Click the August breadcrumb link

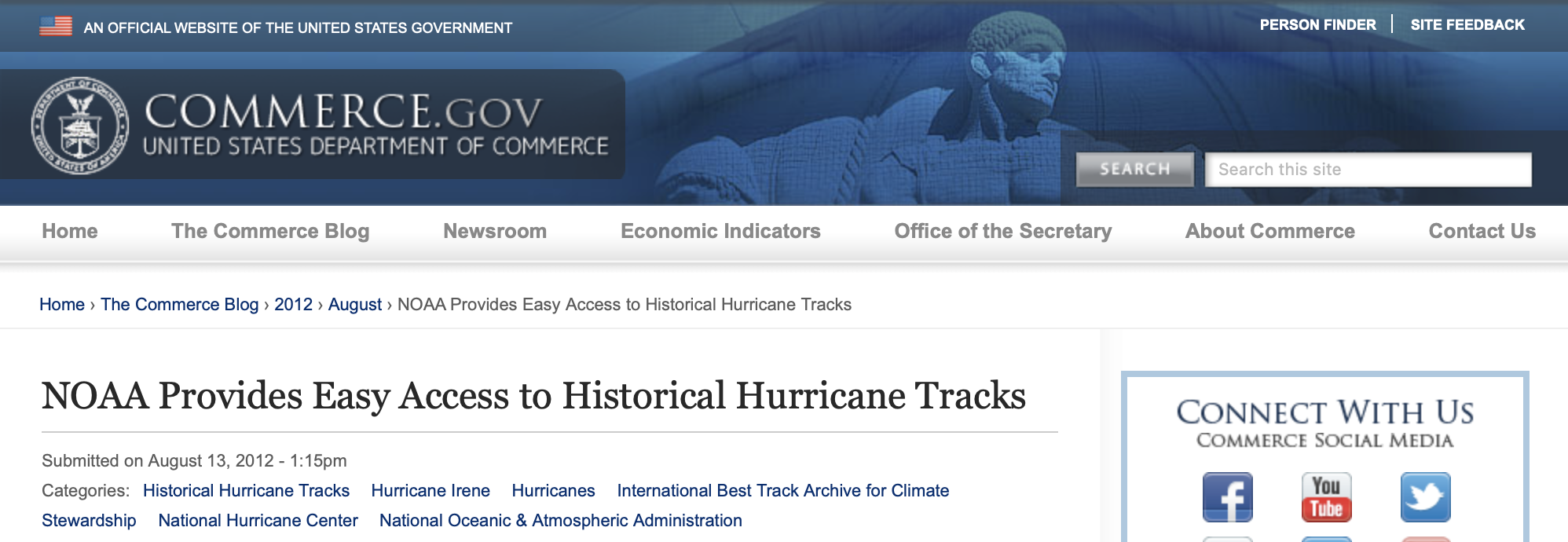tap(354, 305)
